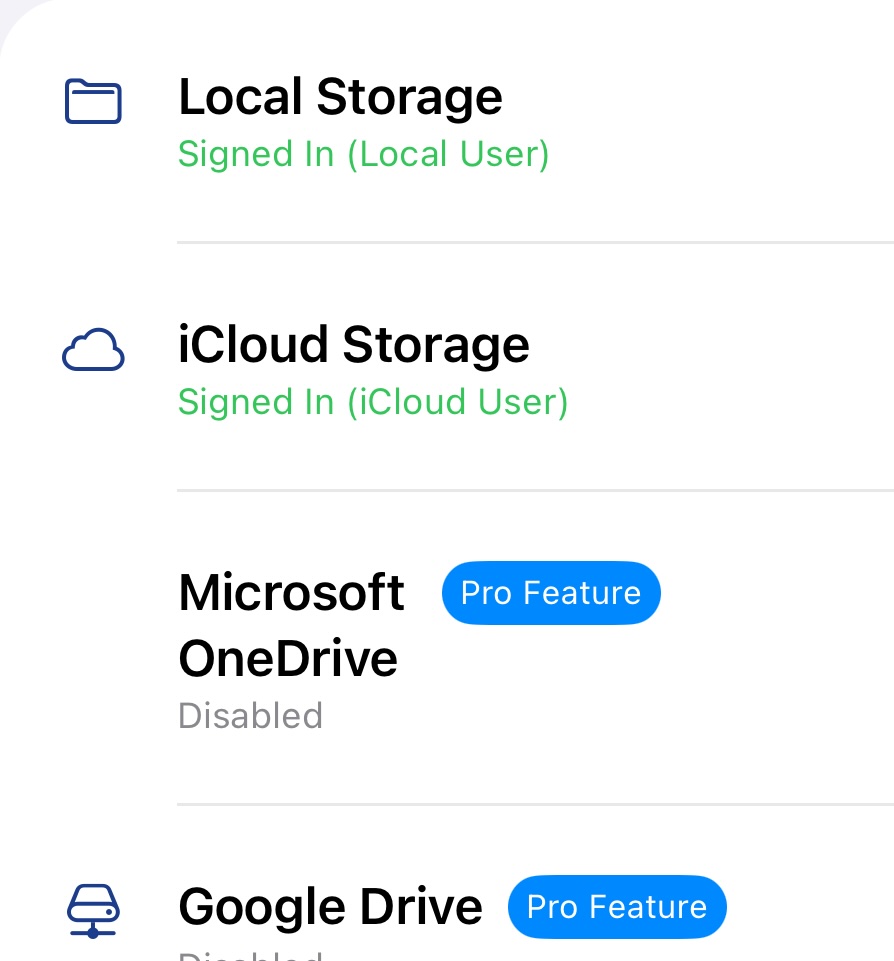This screenshot has width=894, height=961.
Task: Click the divider line below Microsoft OneDrive
Action: coord(535,804)
